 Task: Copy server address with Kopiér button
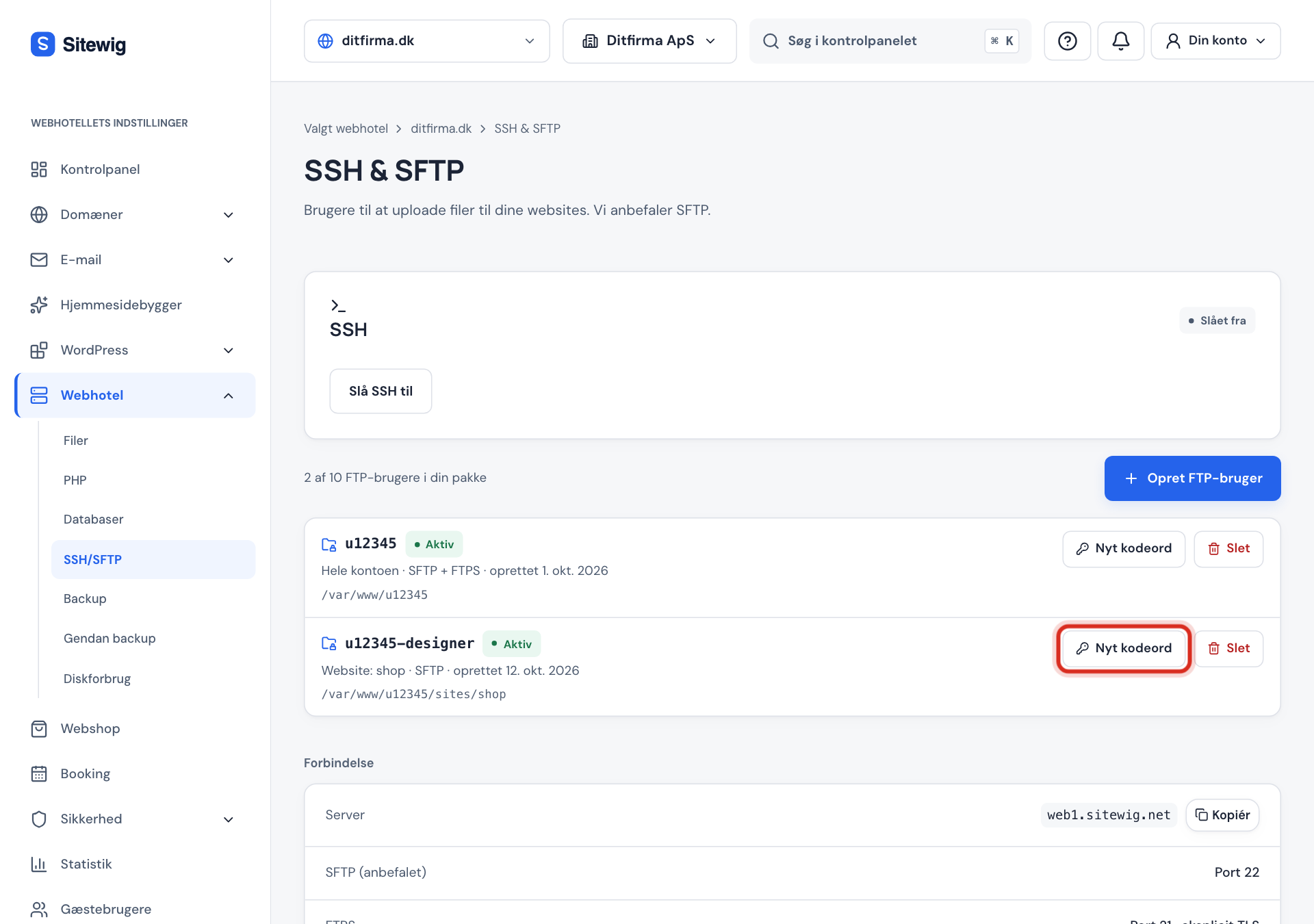(1222, 815)
